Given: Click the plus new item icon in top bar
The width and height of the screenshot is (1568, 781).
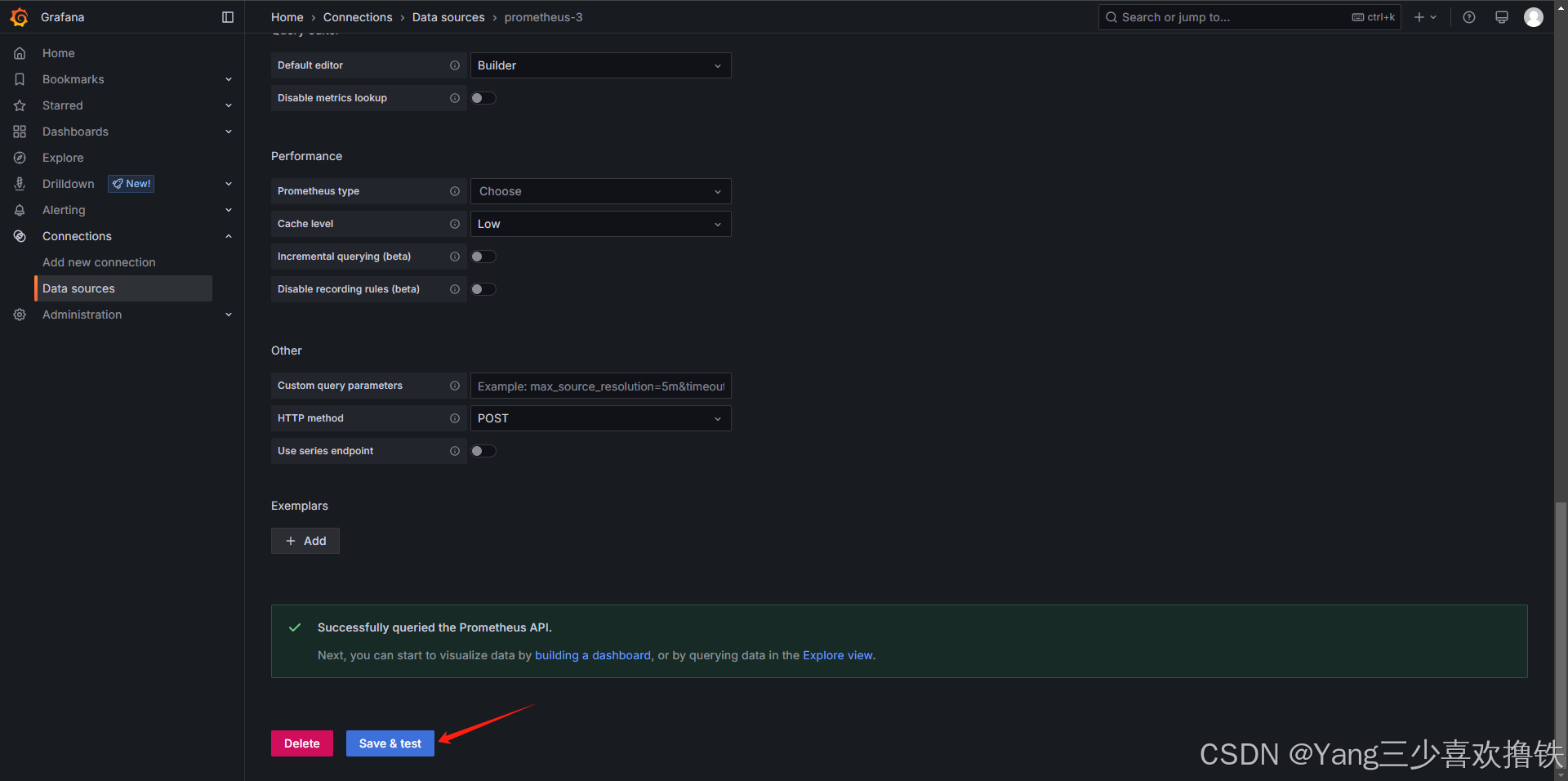Looking at the screenshot, I should coord(1419,17).
